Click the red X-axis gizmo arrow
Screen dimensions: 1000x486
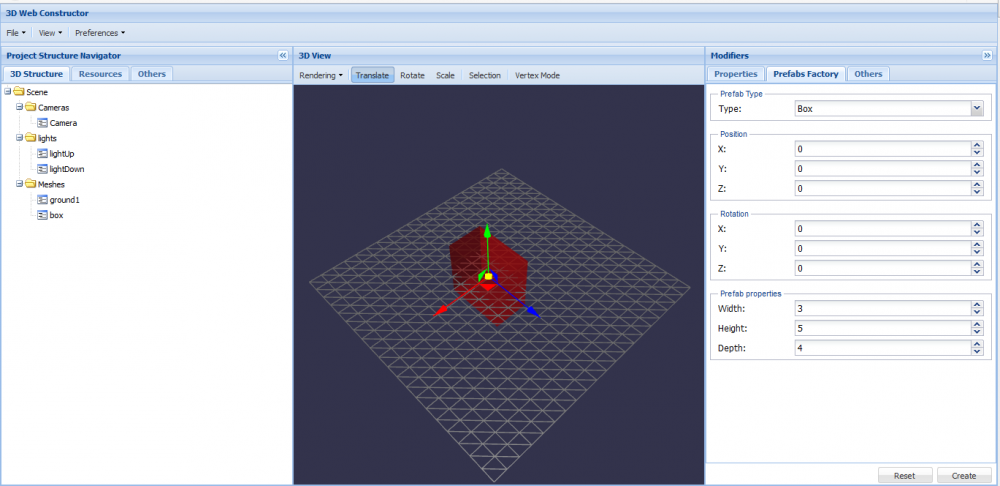click(440, 312)
